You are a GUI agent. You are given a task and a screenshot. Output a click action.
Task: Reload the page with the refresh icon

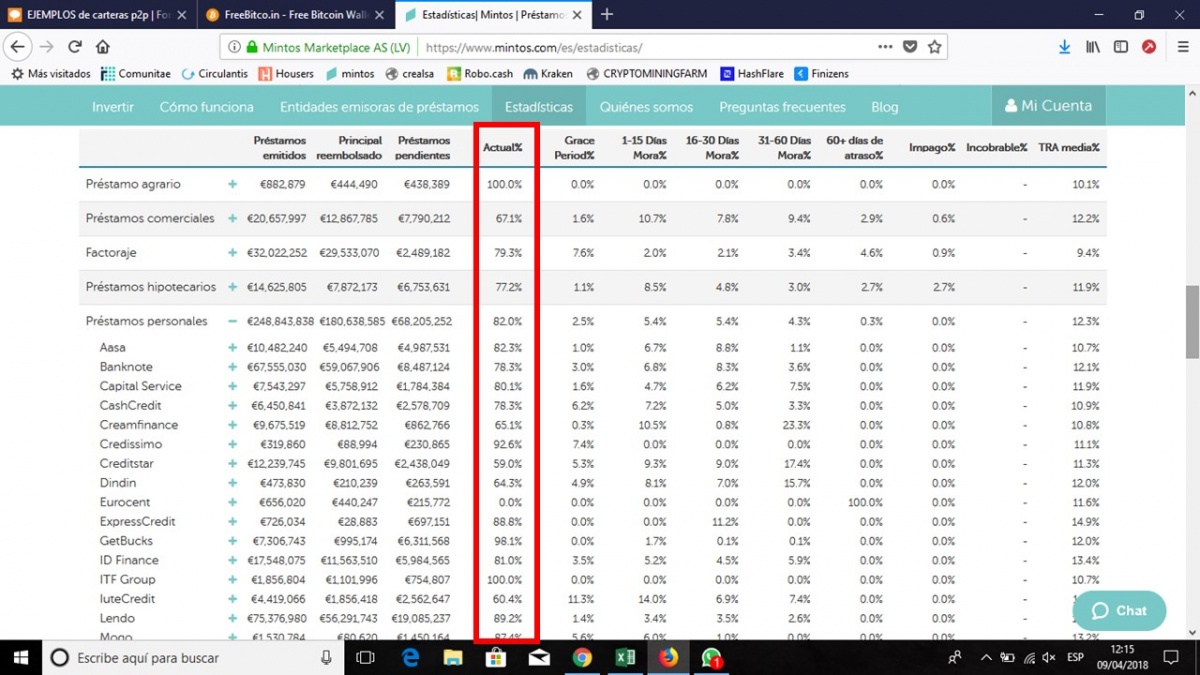pos(75,47)
